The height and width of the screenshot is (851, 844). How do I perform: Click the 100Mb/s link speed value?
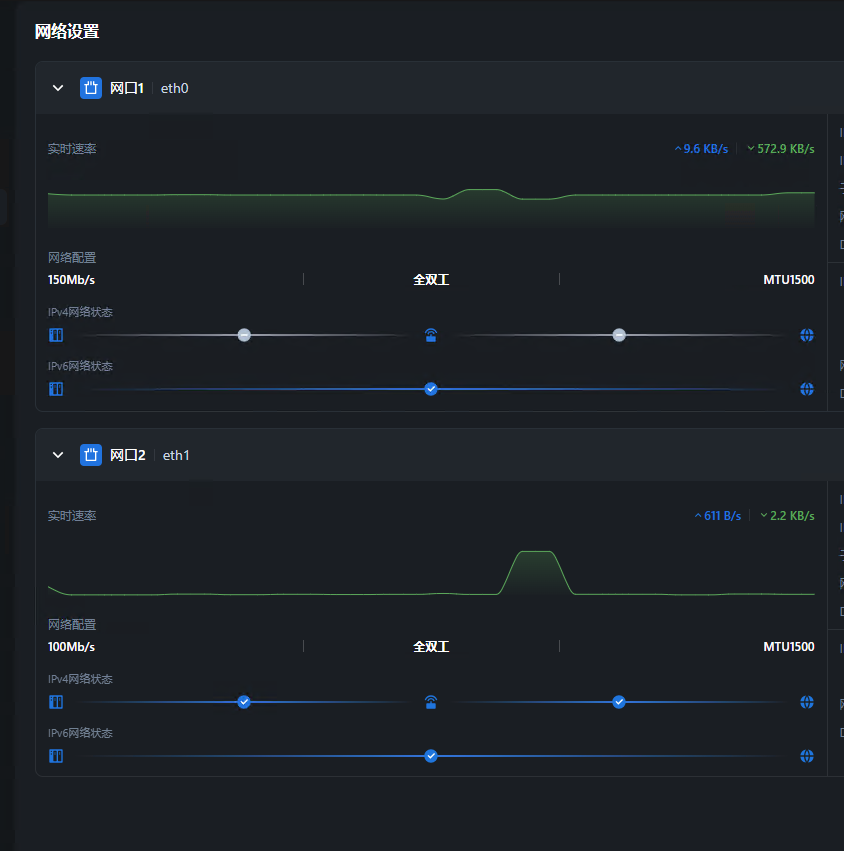(71, 646)
